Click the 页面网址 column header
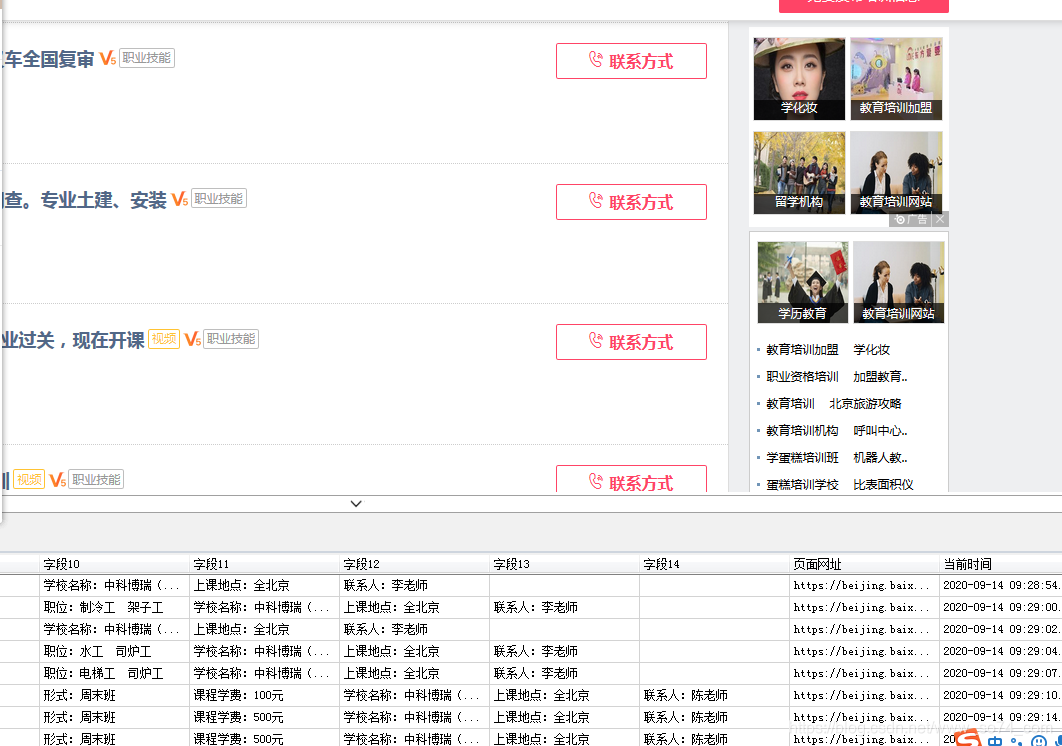This screenshot has width=1062, height=746. 864,564
